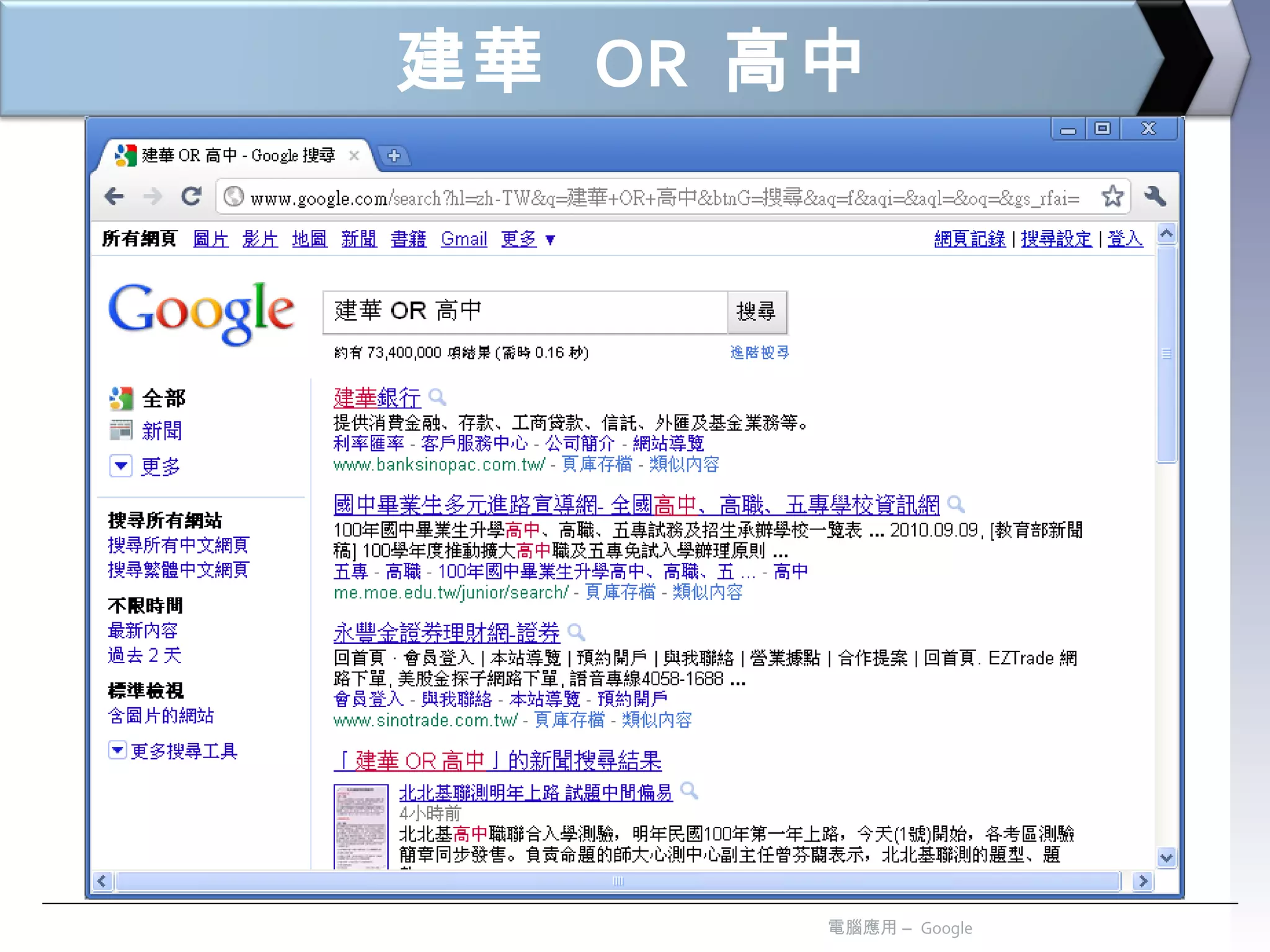Maximize the browser window
Screen dimensions: 1270x952
point(1102,129)
